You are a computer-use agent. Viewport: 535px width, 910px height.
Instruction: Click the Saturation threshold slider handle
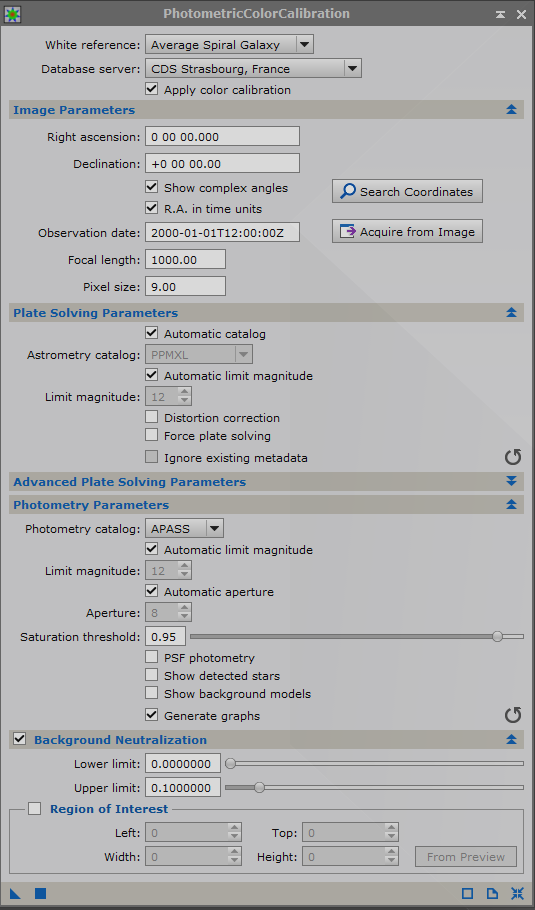click(x=497, y=637)
